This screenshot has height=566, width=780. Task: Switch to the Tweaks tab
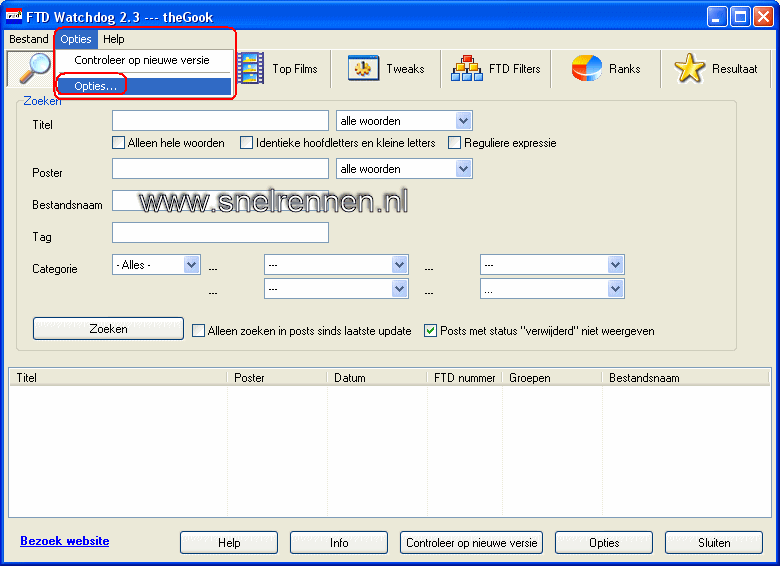pyautogui.click(x=386, y=69)
